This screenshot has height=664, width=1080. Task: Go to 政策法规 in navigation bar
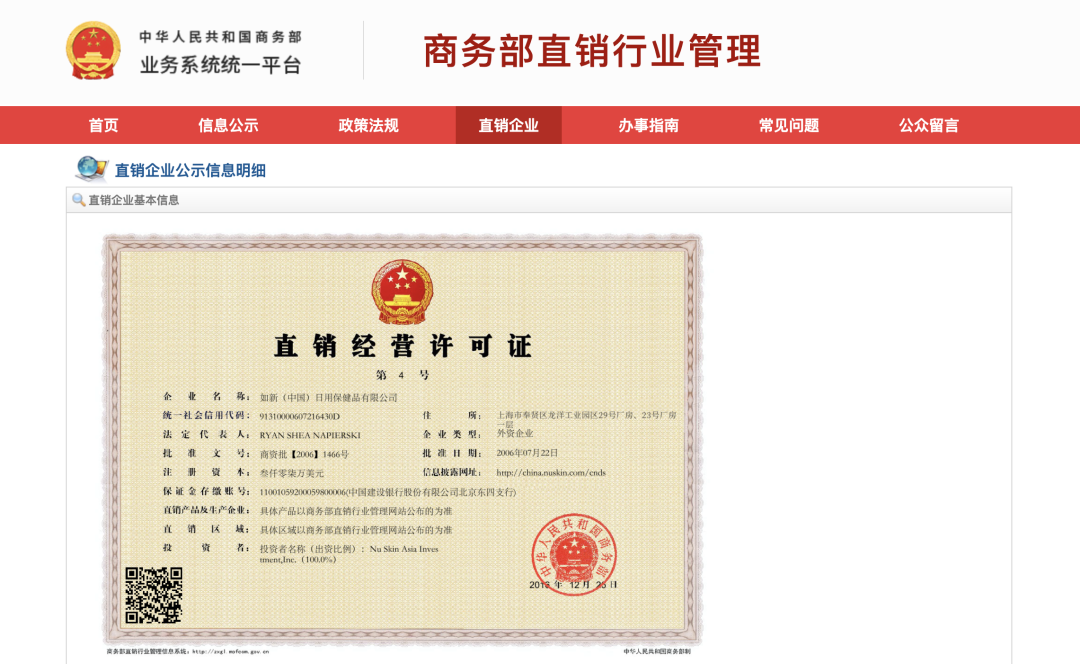click(368, 125)
